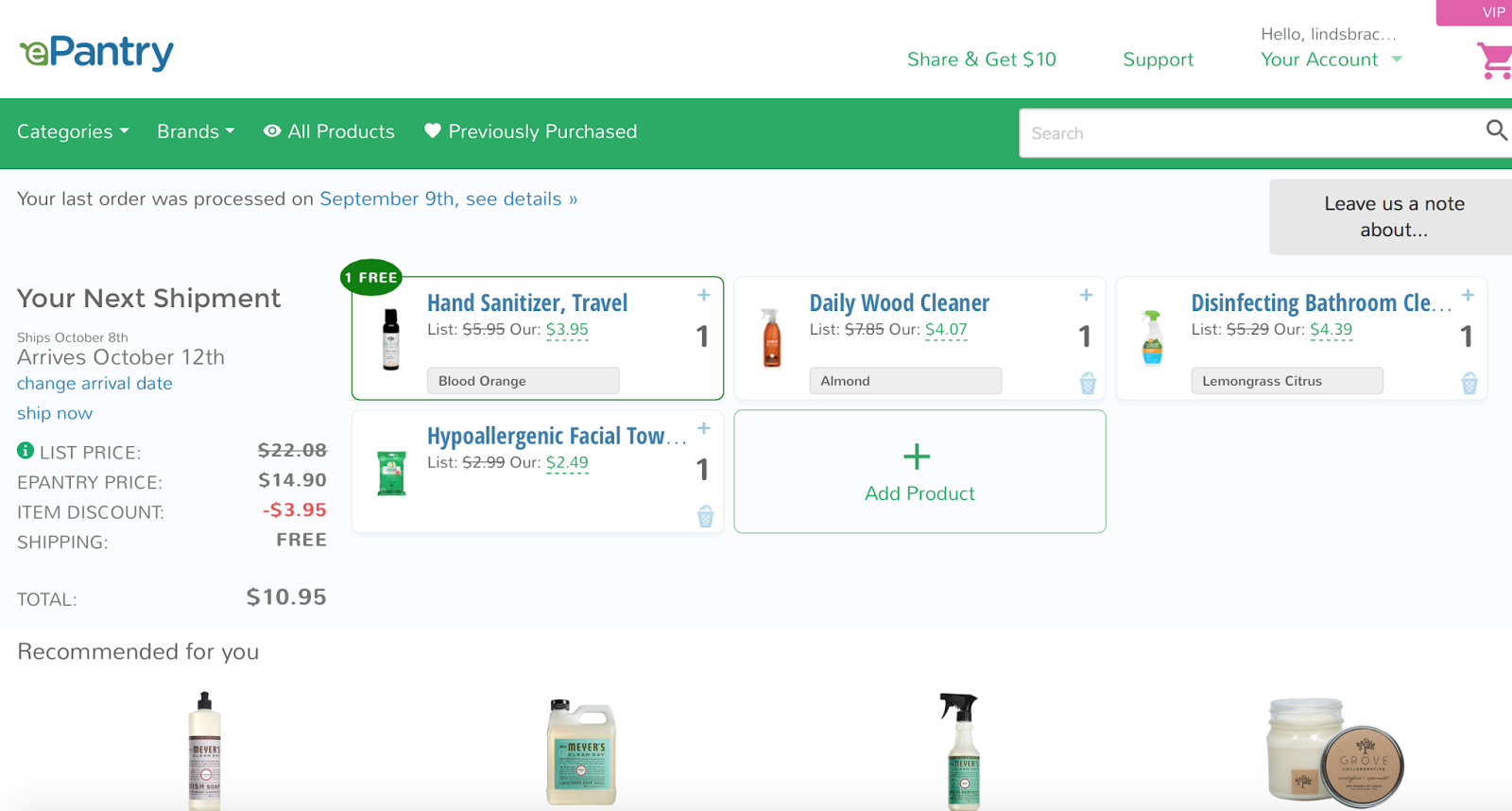Expand the Categories dropdown
Viewport: 1512px width, 811px height.
click(73, 131)
